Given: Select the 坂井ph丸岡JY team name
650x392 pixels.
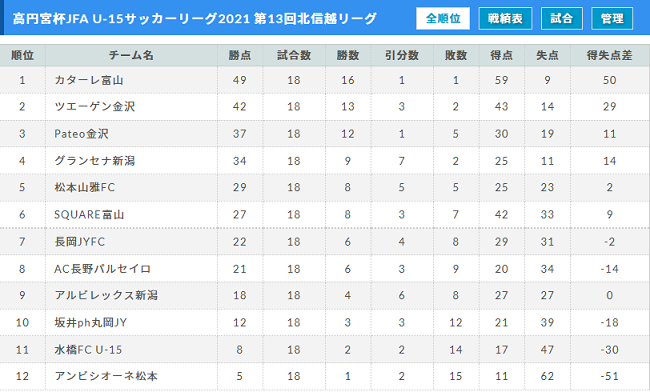Looking at the screenshot, I should 90,322.
